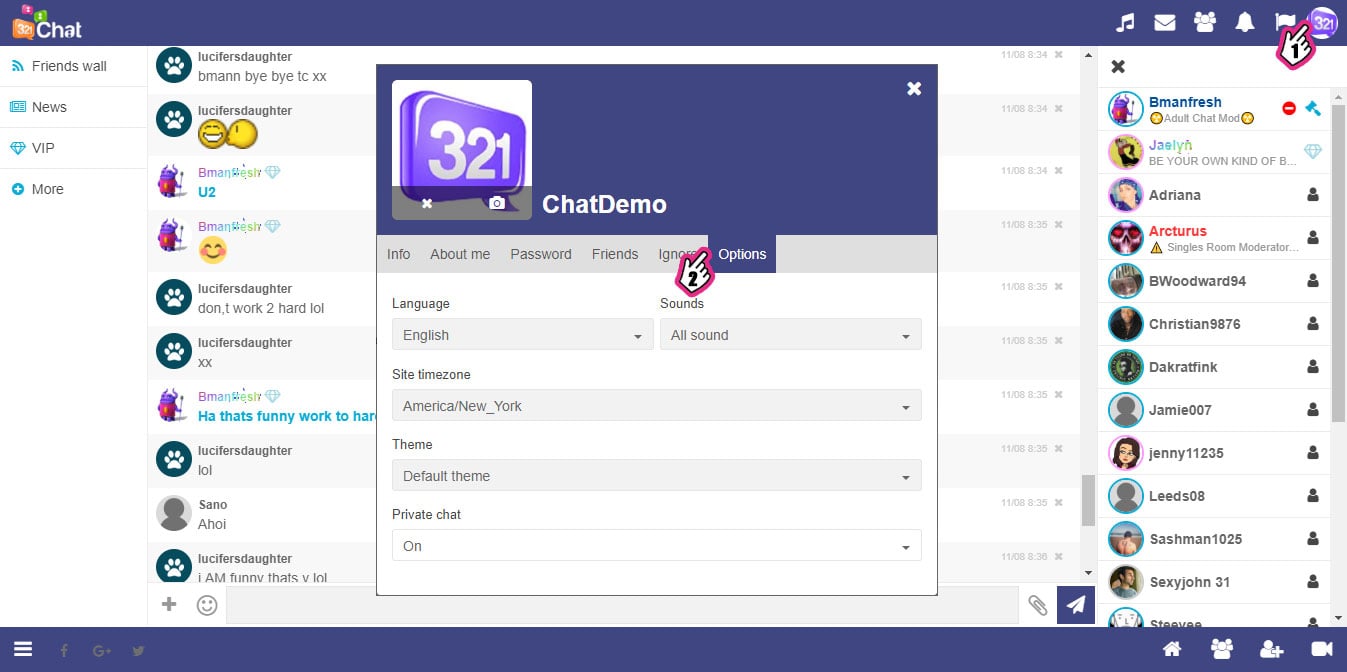Viewport: 1347px width, 672px height.
Task: Open the Site timezone selector
Action: coord(656,405)
